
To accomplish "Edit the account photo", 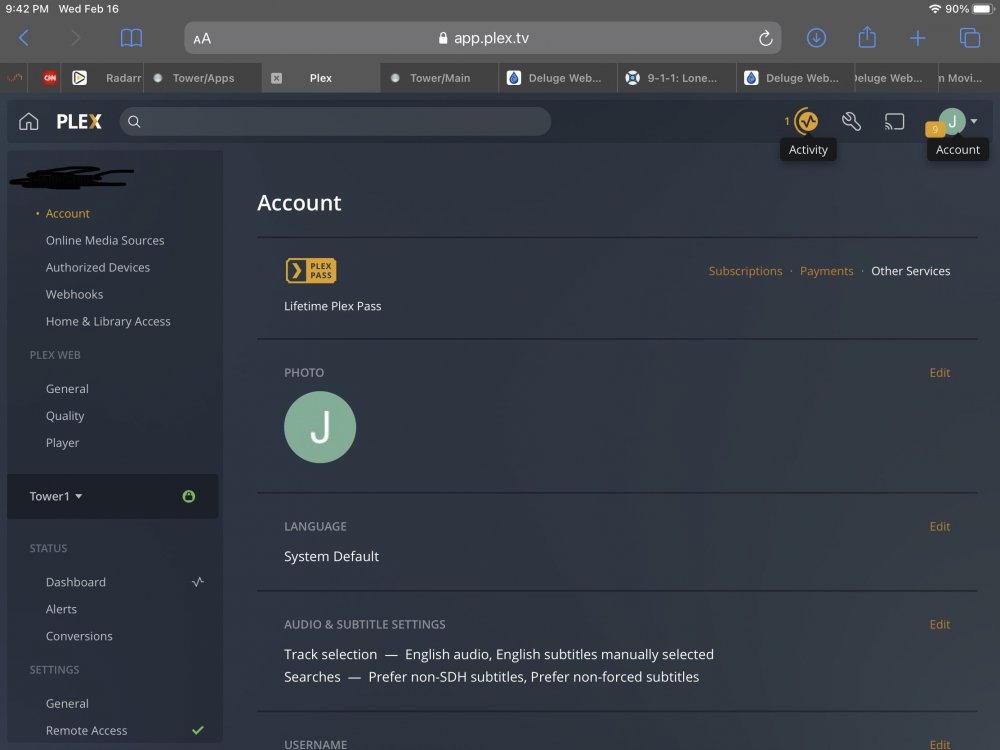I will tap(939, 372).
